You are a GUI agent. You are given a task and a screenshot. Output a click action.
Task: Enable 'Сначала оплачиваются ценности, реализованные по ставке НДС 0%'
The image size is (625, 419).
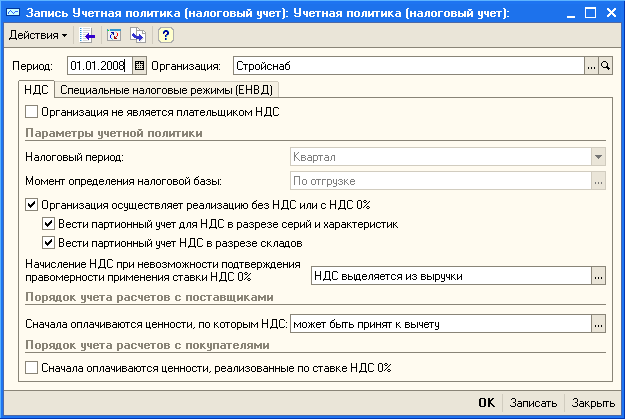32,368
